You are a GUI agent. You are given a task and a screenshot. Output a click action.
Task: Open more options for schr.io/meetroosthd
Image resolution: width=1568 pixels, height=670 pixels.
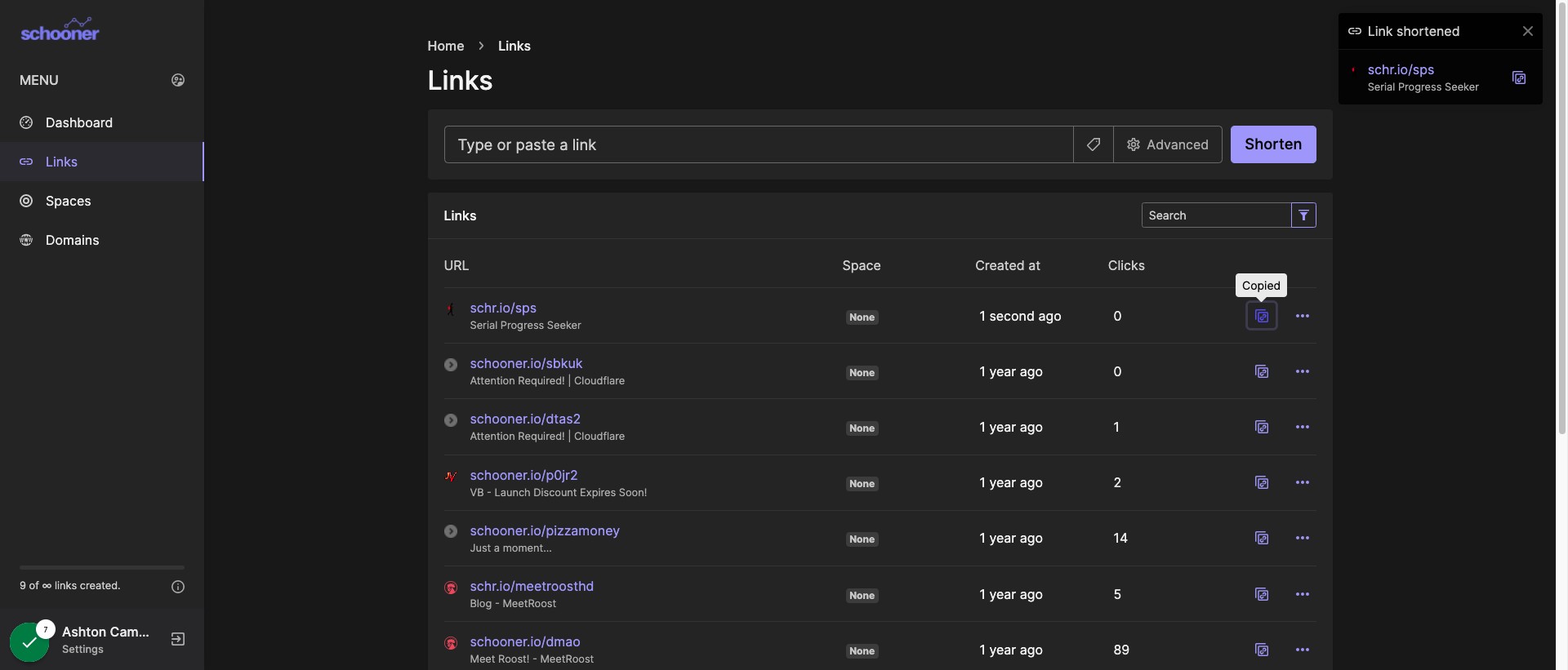[x=1303, y=594]
